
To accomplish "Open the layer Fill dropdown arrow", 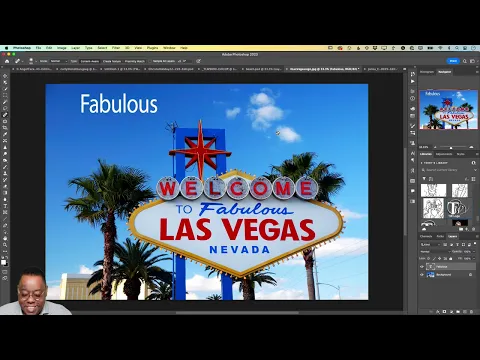I will [x=474, y=258].
